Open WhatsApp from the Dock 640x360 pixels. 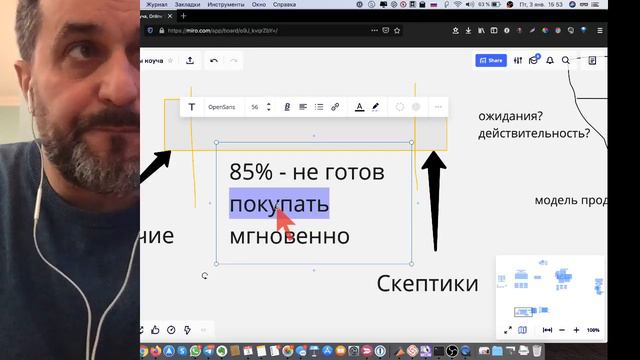[195, 351]
